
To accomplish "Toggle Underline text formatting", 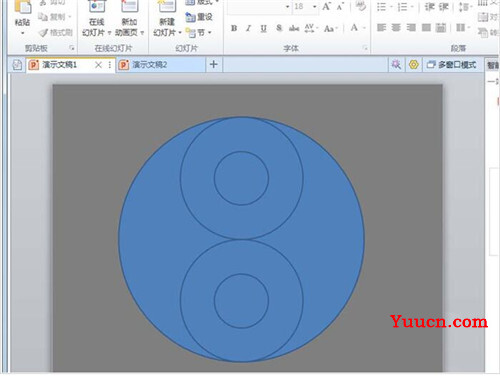I will pos(263,28).
